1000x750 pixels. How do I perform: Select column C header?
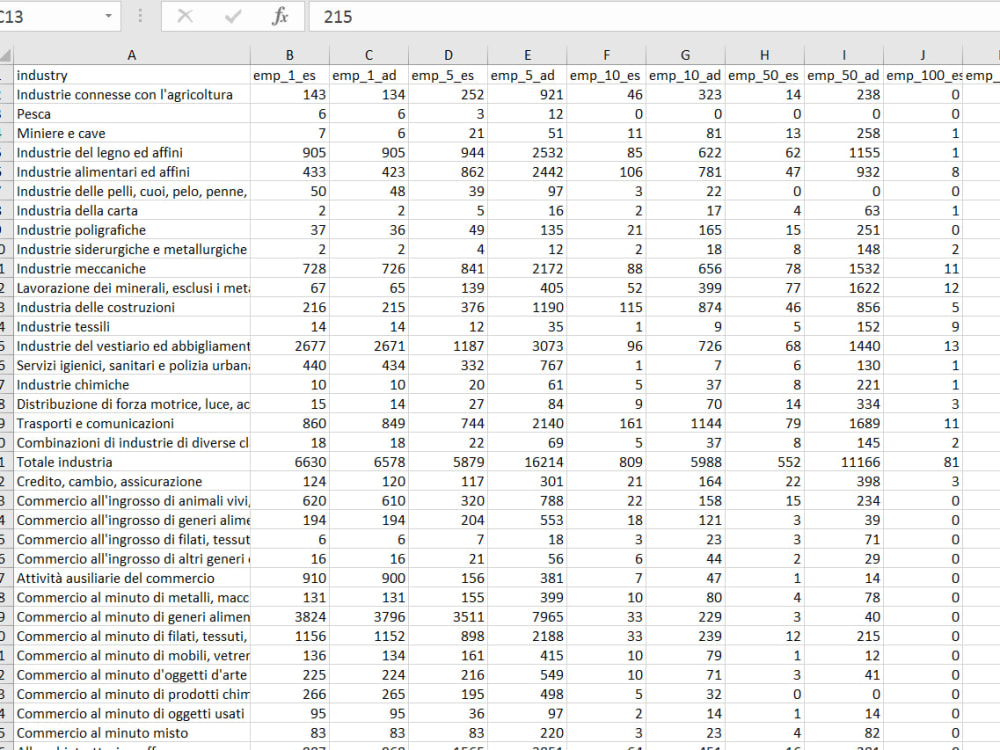(x=369, y=55)
